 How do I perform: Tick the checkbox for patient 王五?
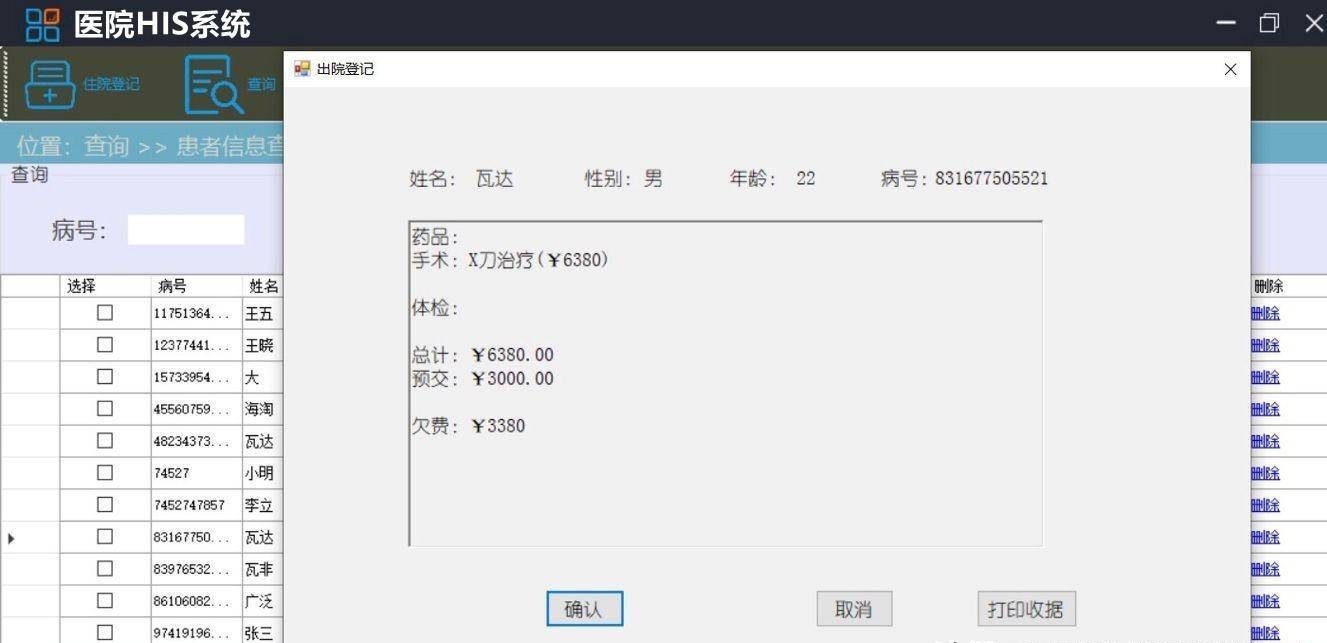click(105, 313)
